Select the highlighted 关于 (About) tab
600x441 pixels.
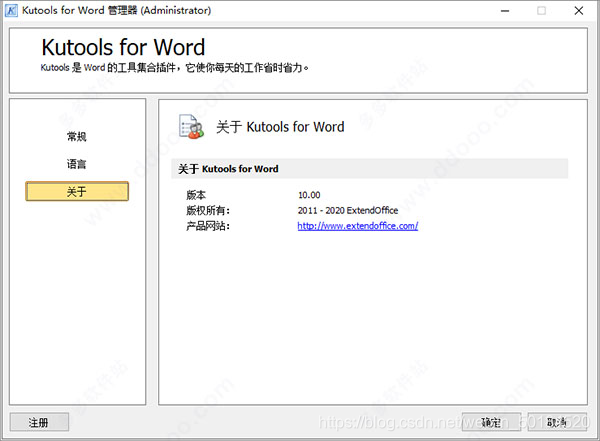[77, 191]
